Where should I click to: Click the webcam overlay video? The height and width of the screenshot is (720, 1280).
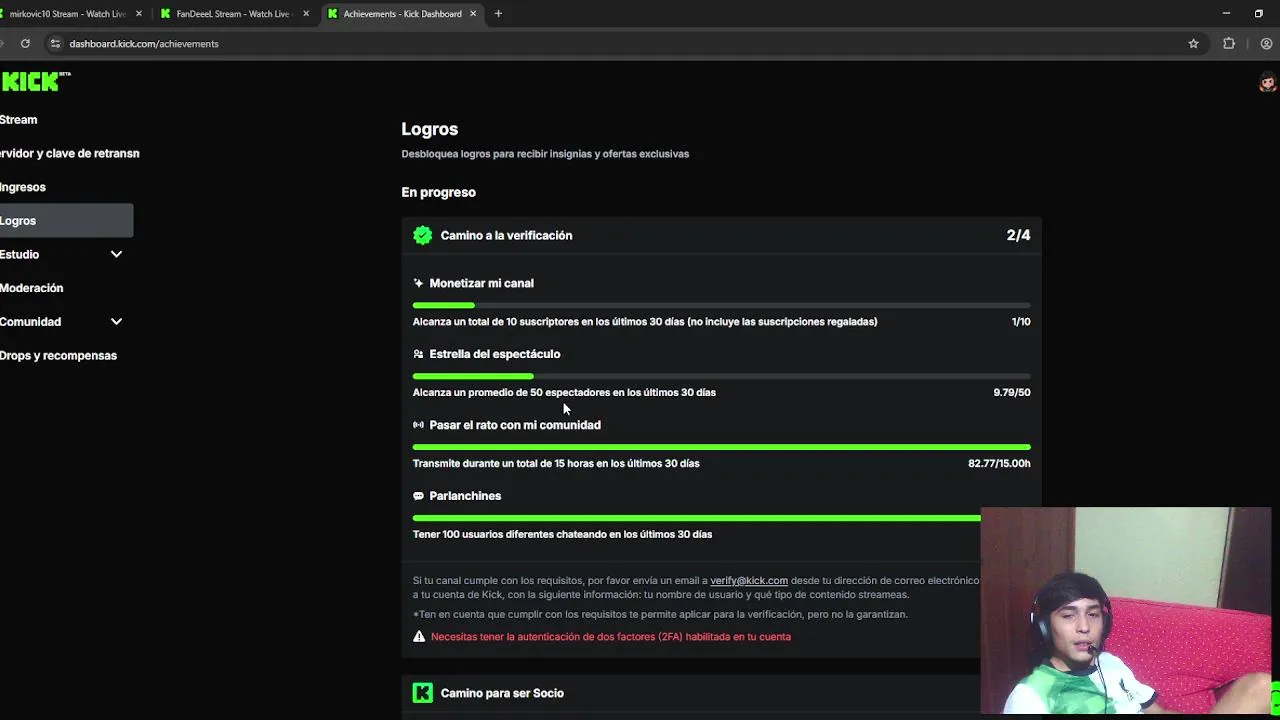pos(1126,610)
